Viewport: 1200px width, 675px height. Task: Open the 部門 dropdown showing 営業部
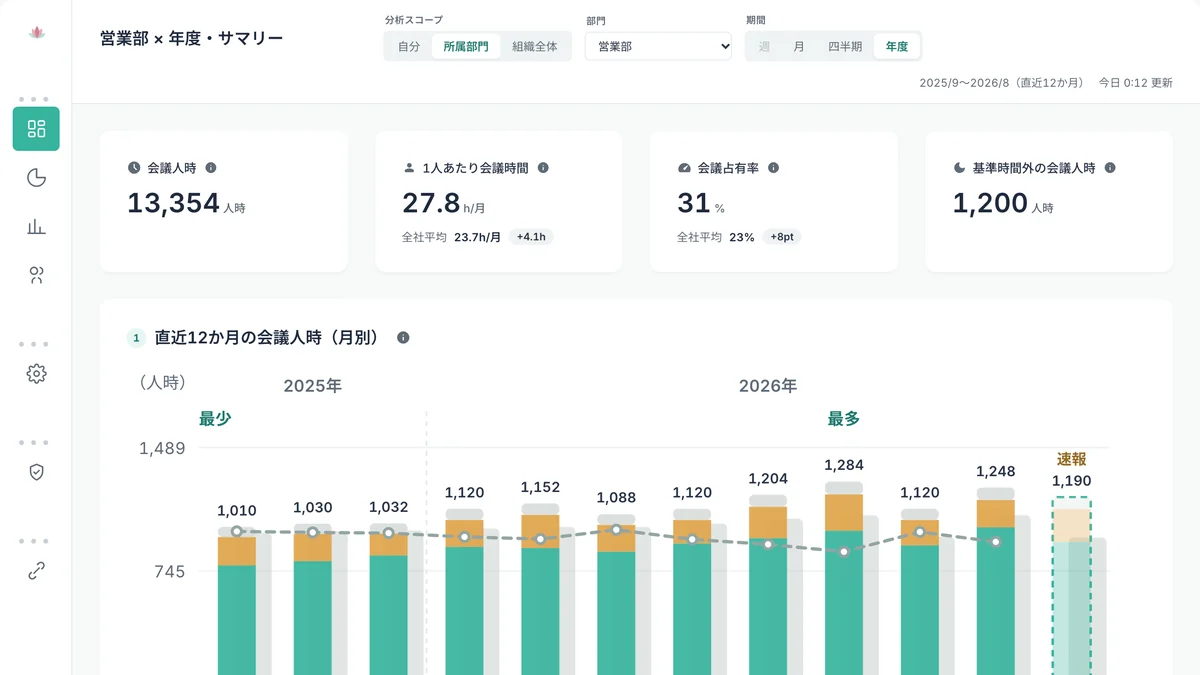[659, 46]
